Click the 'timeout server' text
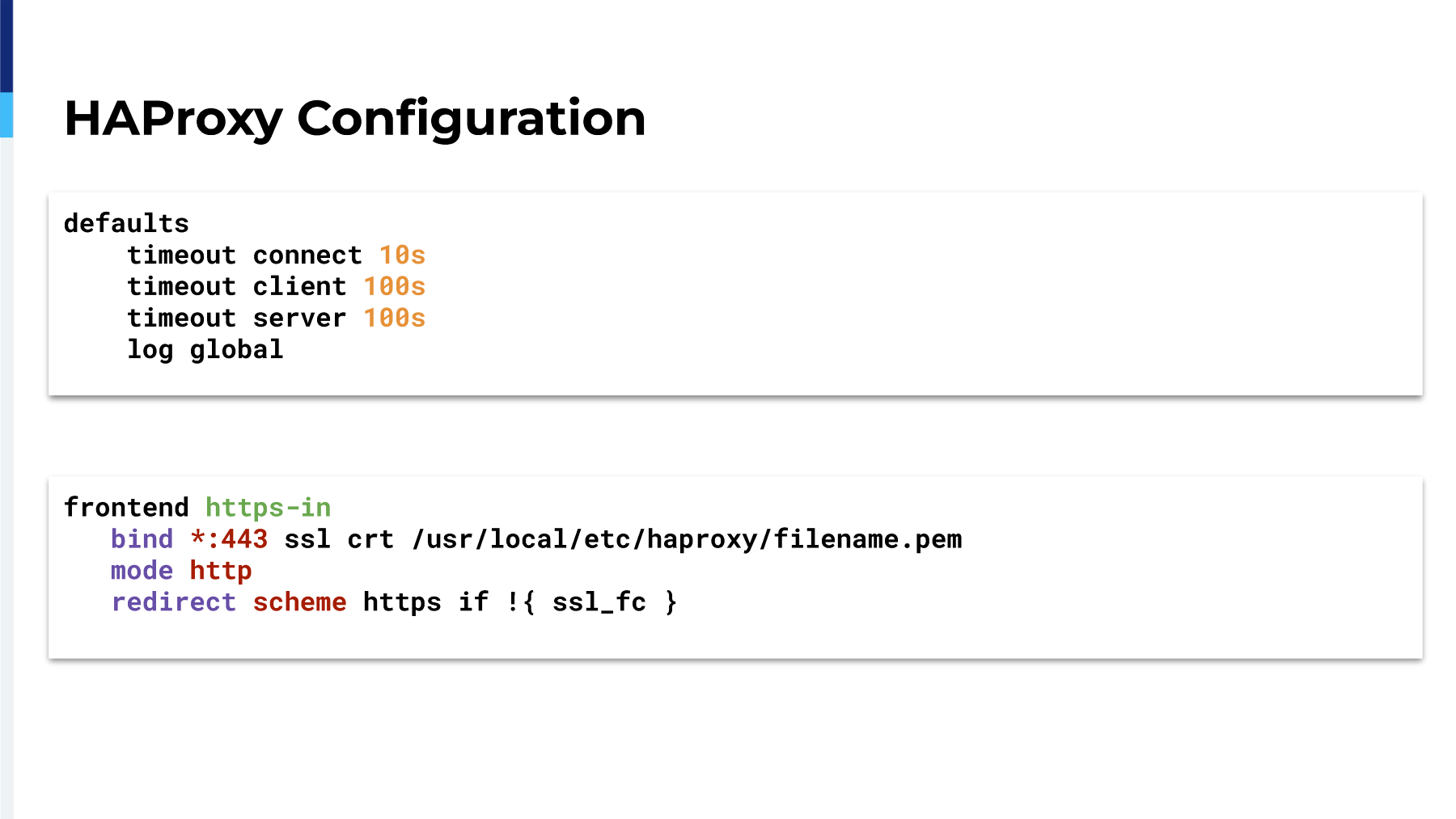 [236, 318]
